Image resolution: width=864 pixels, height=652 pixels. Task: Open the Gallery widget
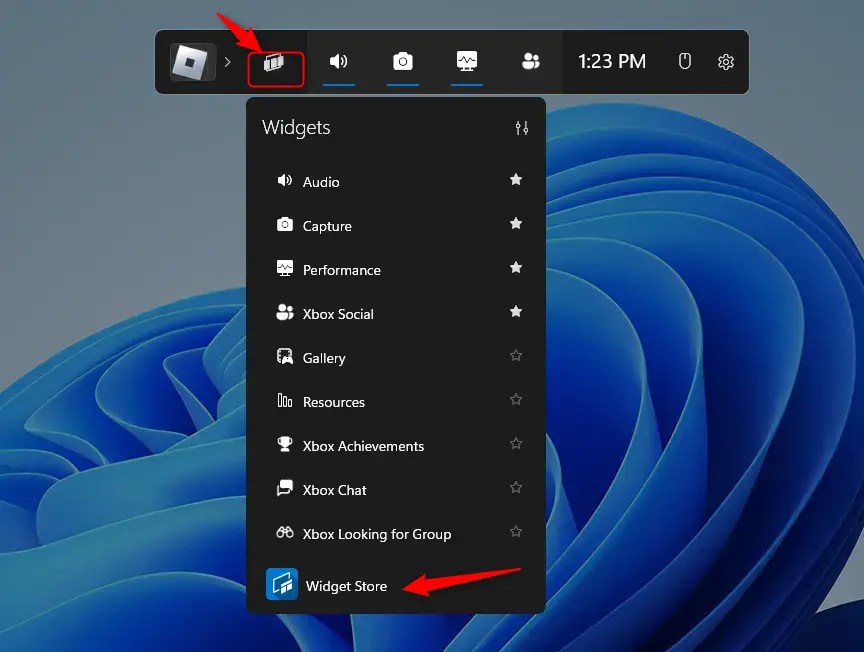(396, 358)
